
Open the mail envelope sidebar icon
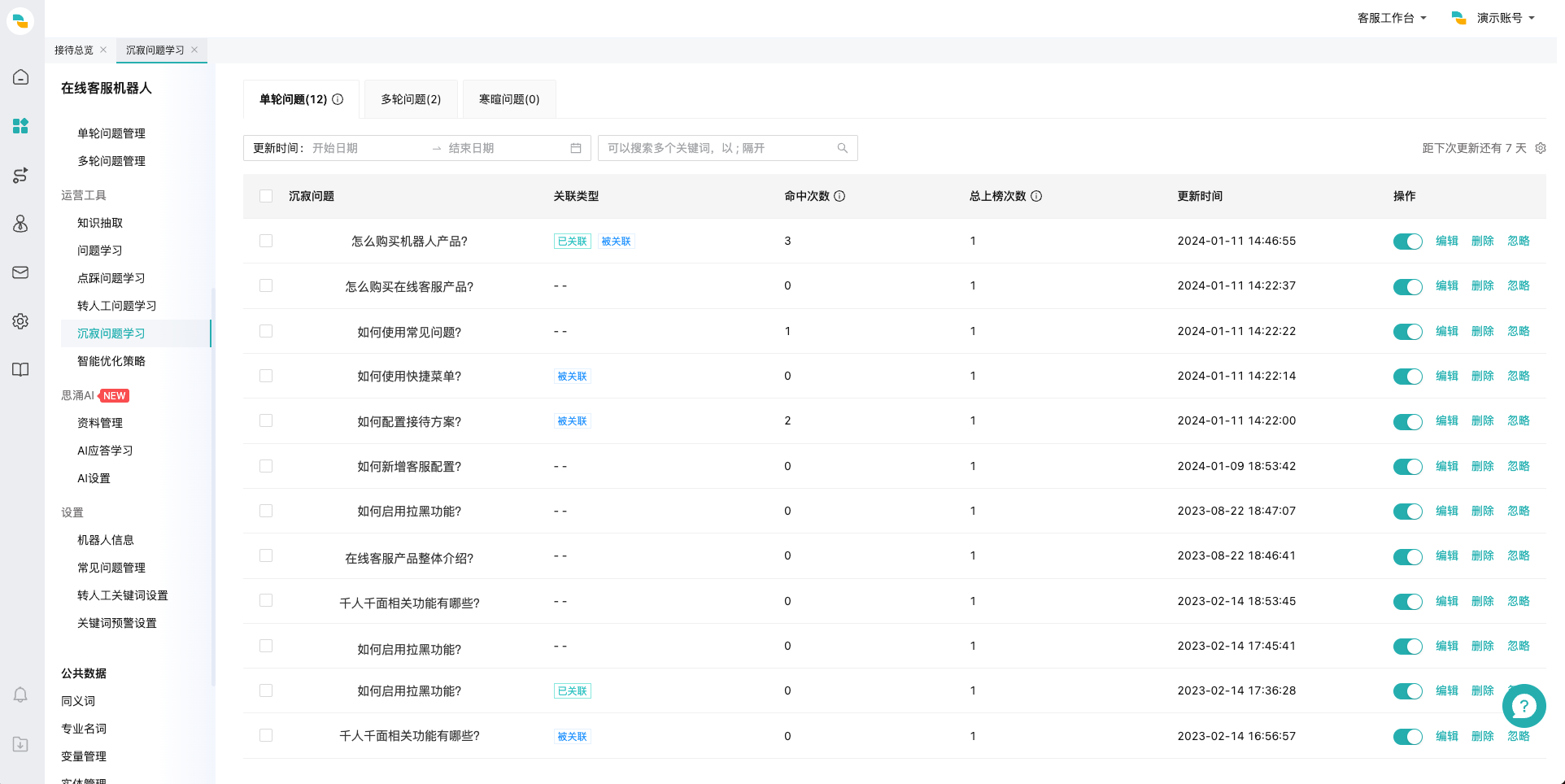click(20, 272)
